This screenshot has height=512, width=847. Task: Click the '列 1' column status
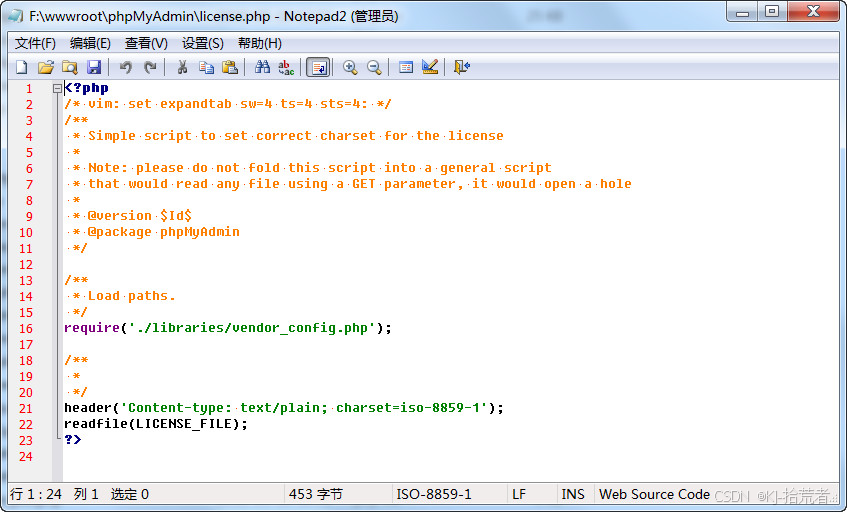point(86,494)
